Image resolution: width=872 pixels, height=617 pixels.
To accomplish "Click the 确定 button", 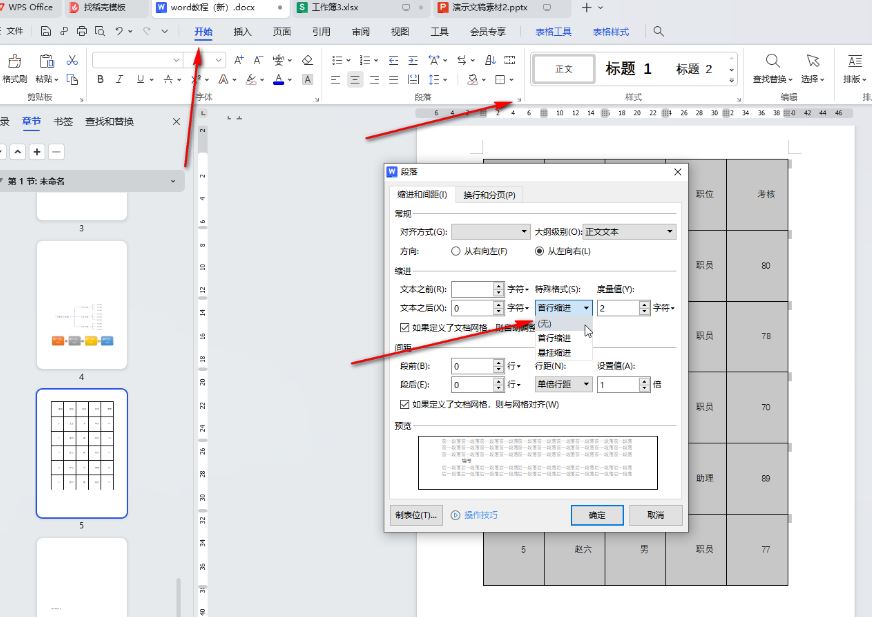I will [x=597, y=515].
